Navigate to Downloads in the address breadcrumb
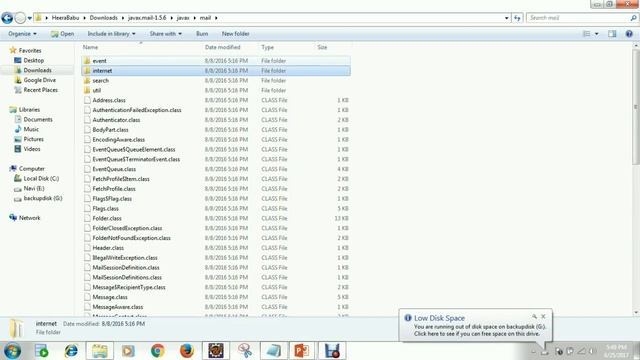The image size is (640, 360). tap(104, 18)
